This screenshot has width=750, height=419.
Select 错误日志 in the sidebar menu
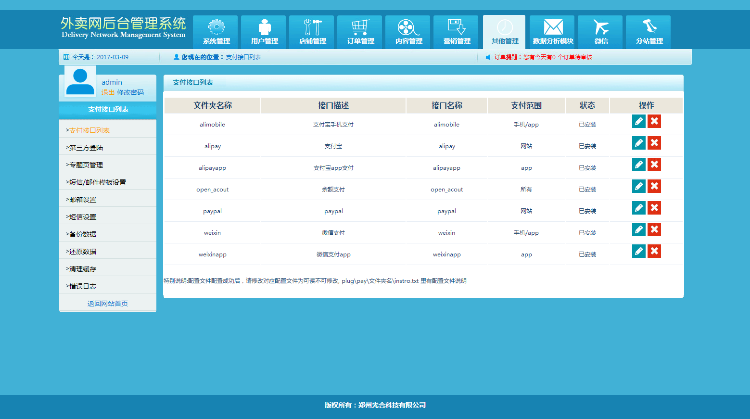(88, 286)
